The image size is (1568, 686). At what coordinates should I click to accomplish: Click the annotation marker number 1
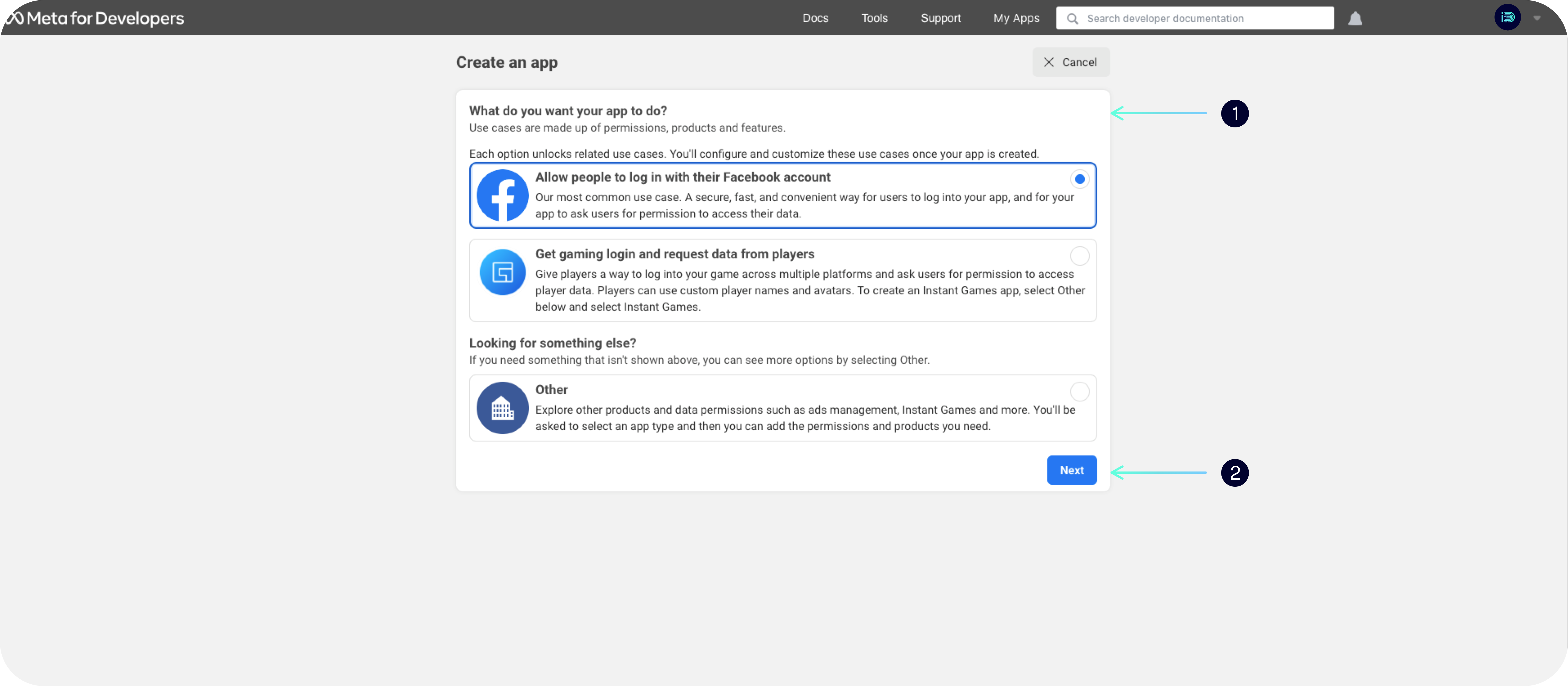1235,114
